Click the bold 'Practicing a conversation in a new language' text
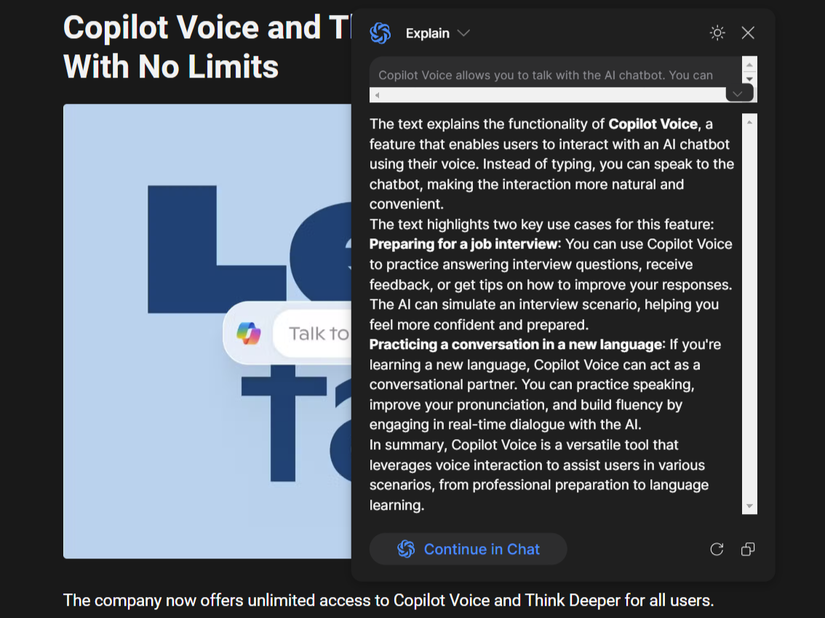Image resolution: width=825 pixels, height=618 pixels. click(x=516, y=345)
